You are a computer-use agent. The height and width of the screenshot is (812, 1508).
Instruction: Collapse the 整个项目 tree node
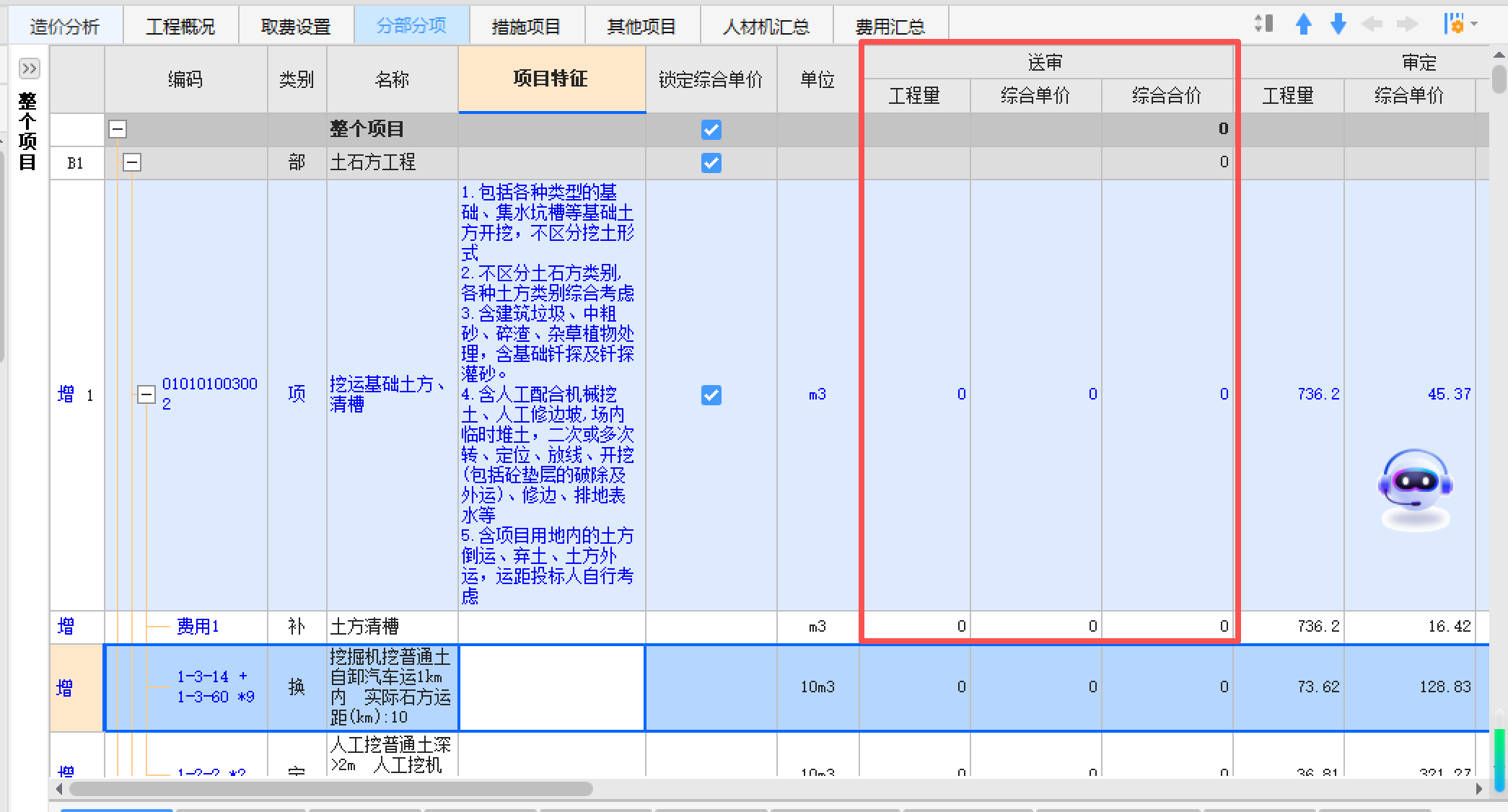[118, 130]
